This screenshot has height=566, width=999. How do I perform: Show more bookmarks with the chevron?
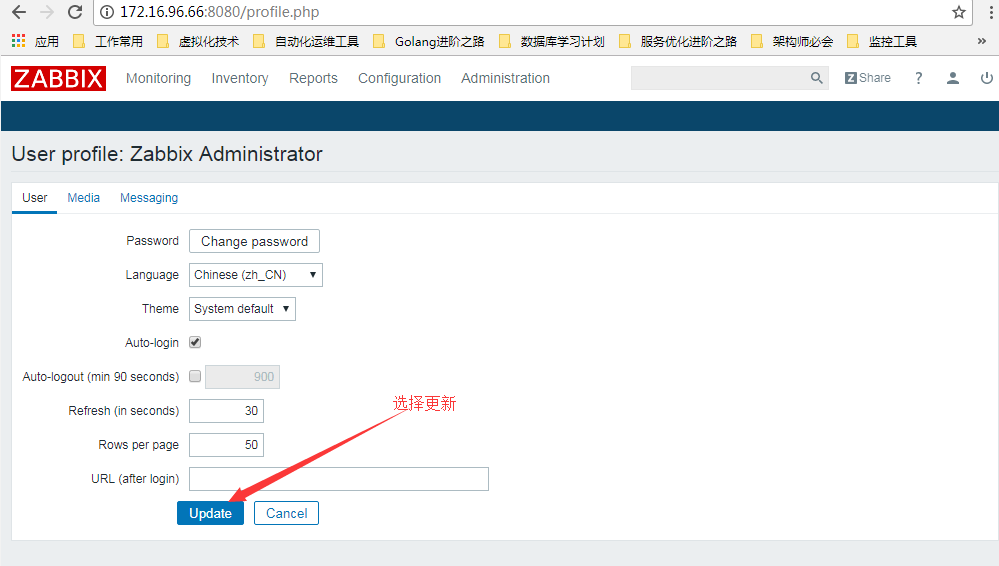point(981,41)
